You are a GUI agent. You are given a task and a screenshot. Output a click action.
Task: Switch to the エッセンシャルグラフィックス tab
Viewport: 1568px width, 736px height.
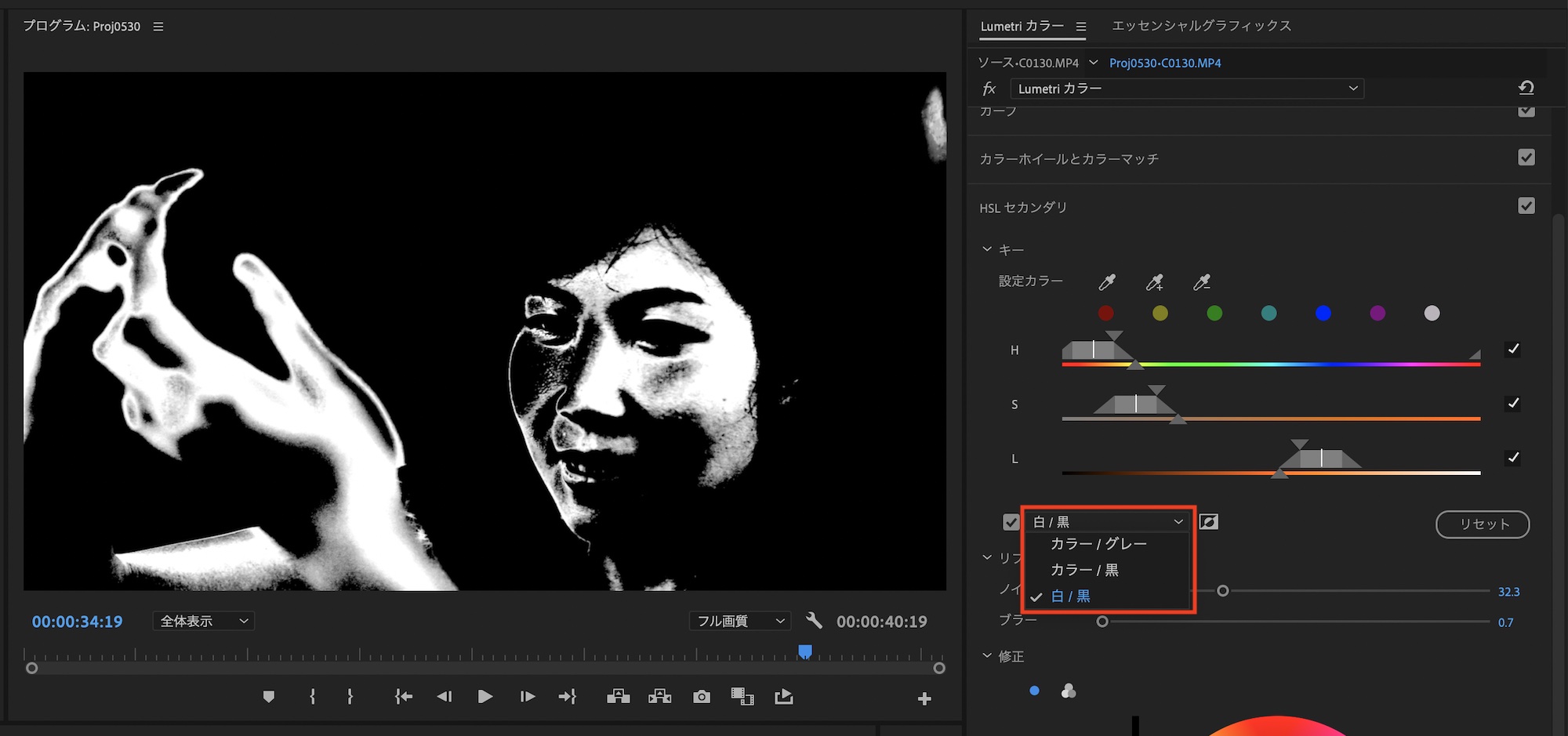click(1201, 26)
